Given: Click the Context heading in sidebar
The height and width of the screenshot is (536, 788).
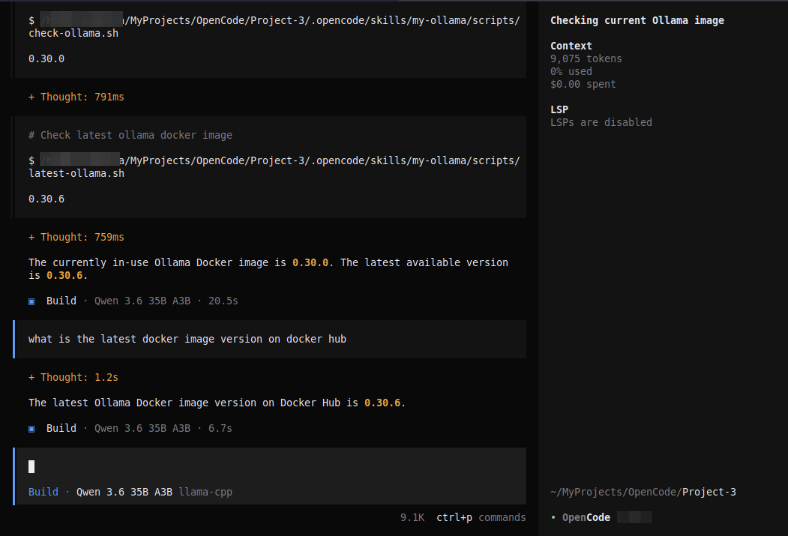Looking at the screenshot, I should 571,46.
